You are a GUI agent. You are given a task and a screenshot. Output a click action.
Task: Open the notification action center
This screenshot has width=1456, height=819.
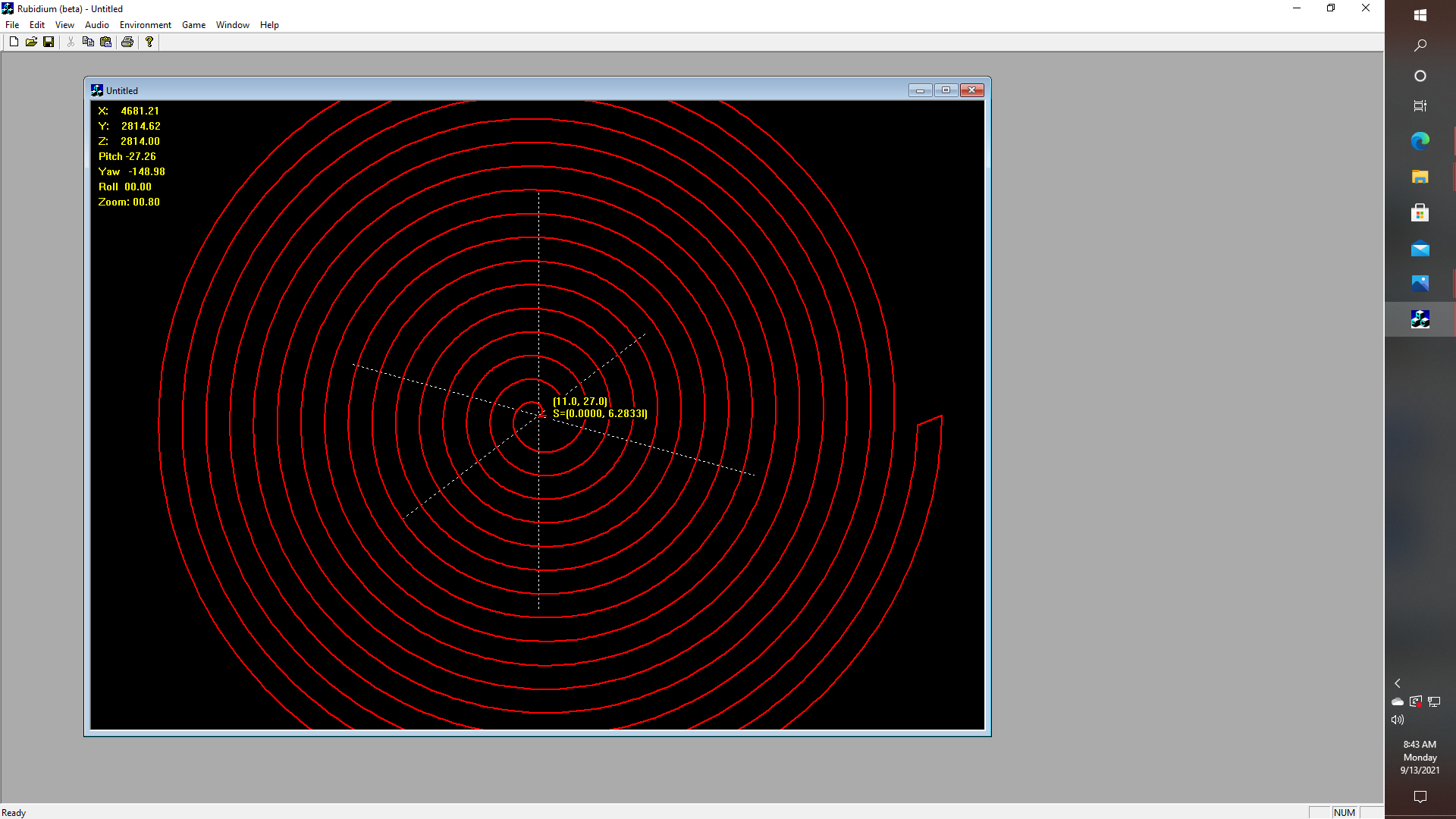1420,796
